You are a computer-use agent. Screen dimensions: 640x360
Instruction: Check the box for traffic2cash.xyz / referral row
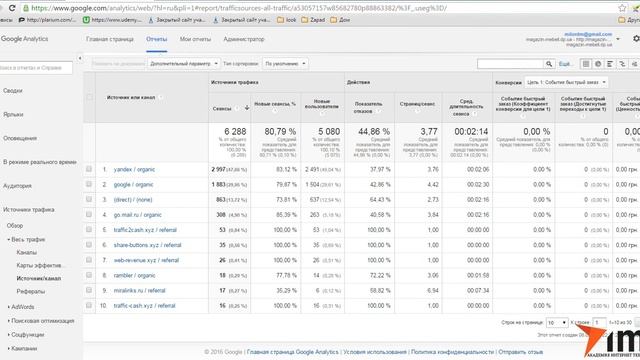[x=89, y=229]
